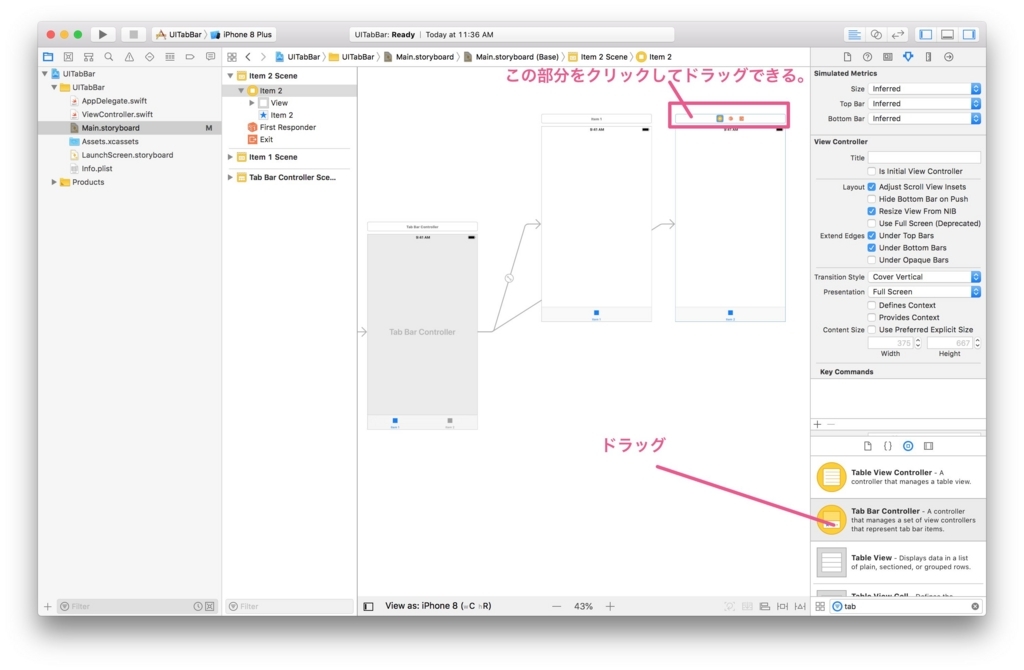1024x670 pixels.
Task: Select Tab Bar Controller library item
Action: pyautogui.click(x=898, y=520)
